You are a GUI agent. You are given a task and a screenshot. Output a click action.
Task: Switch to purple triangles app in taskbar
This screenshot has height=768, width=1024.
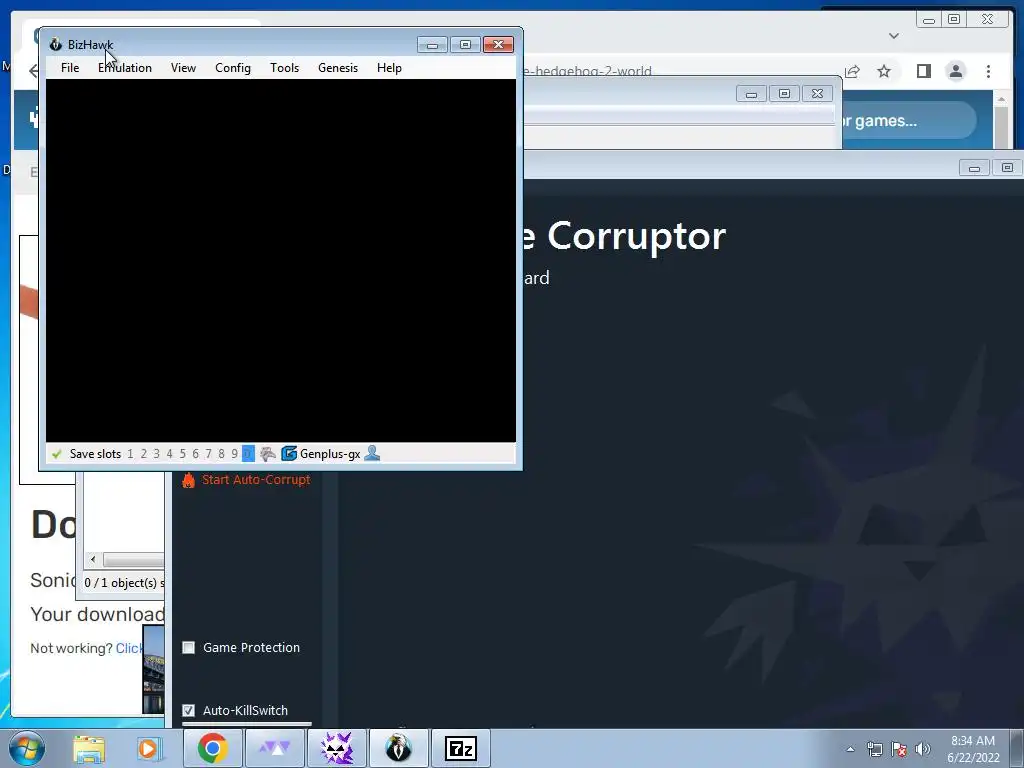click(274, 748)
